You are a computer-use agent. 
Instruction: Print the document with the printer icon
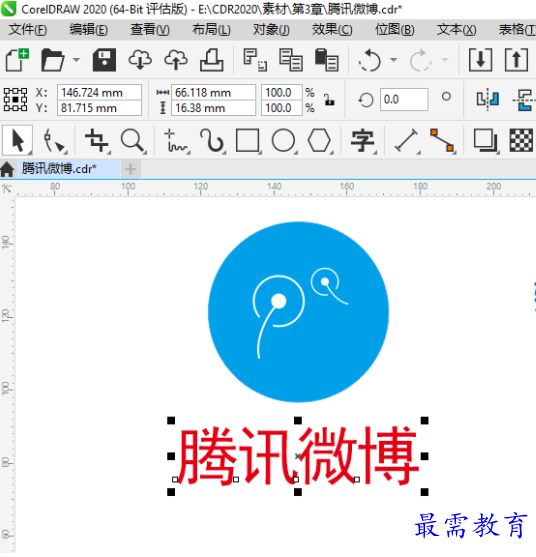tap(212, 60)
